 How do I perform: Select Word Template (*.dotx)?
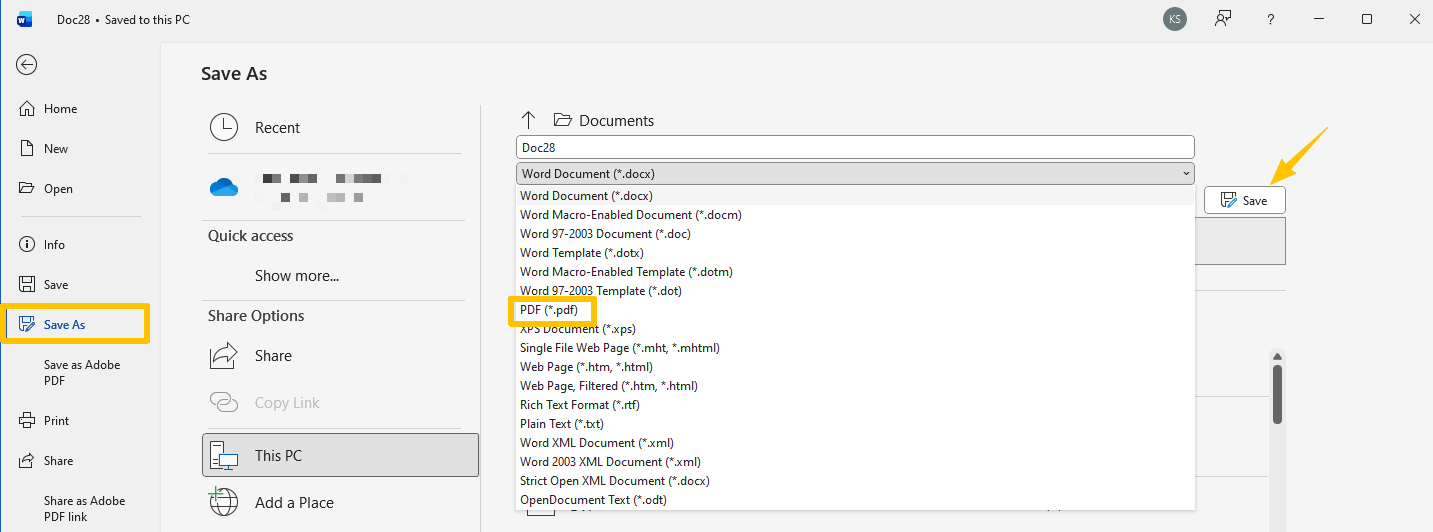click(x=855, y=253)
